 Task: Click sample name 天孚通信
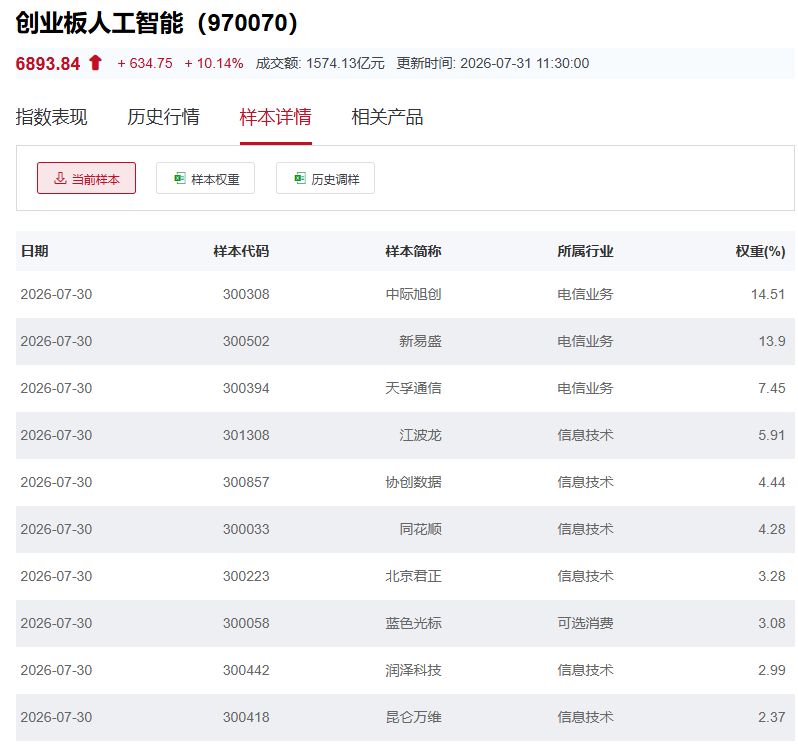(413, 388)
